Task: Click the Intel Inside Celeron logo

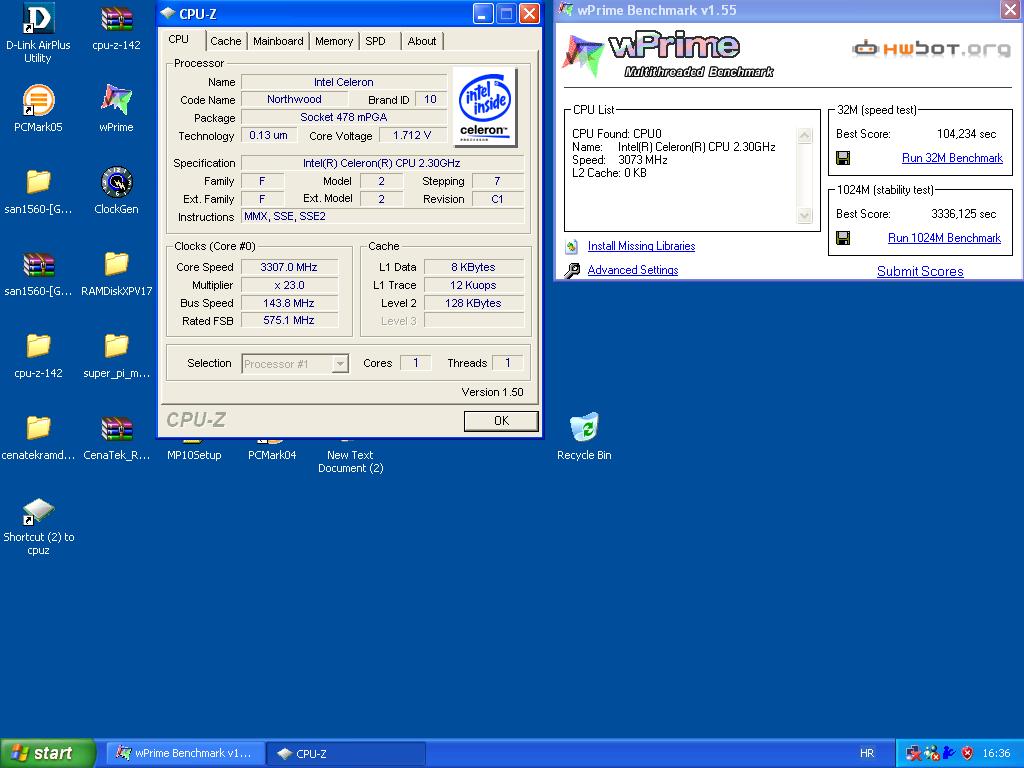Action: [485, 106]
